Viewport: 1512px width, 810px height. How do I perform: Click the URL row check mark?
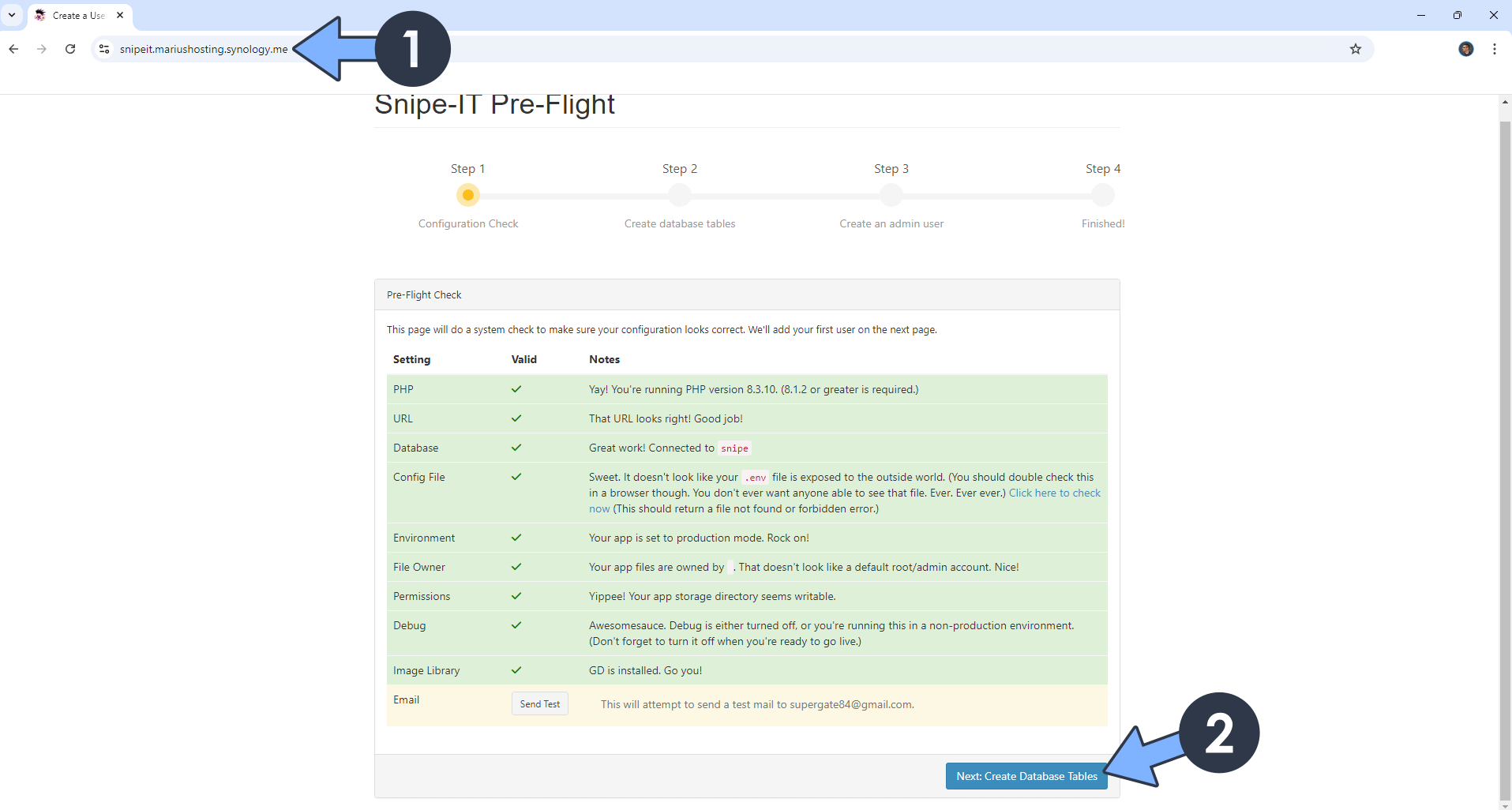tap(516, 418)
